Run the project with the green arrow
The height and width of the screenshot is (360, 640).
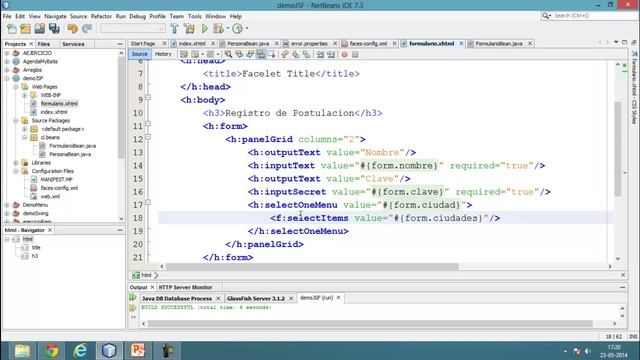204,29
